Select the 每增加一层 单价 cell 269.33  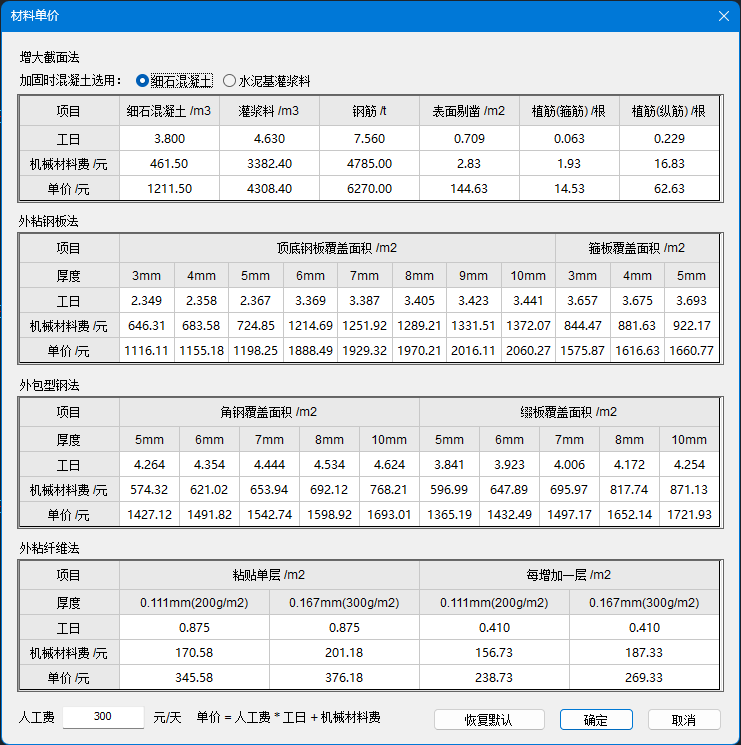pyautogui.click(x=644, y=677)
